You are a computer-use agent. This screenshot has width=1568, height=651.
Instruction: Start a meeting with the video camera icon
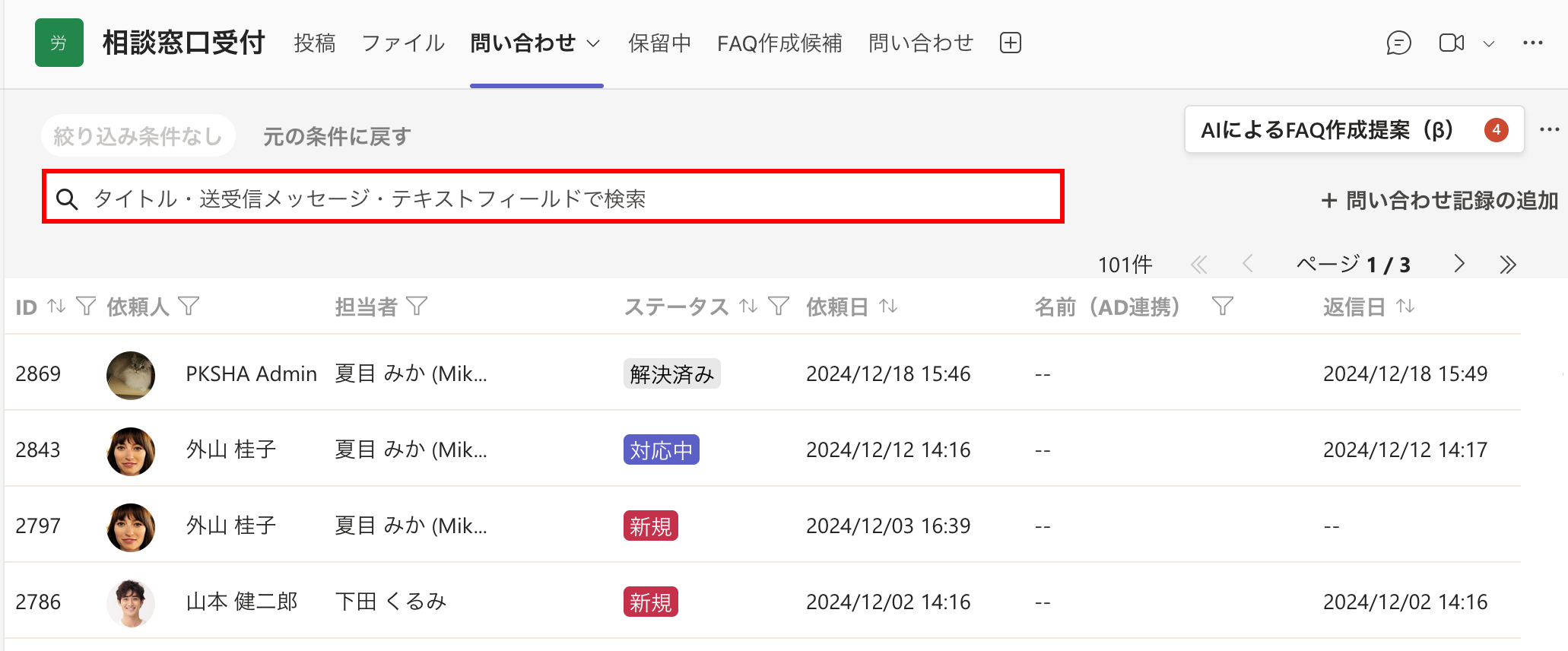click(1452, 43)
